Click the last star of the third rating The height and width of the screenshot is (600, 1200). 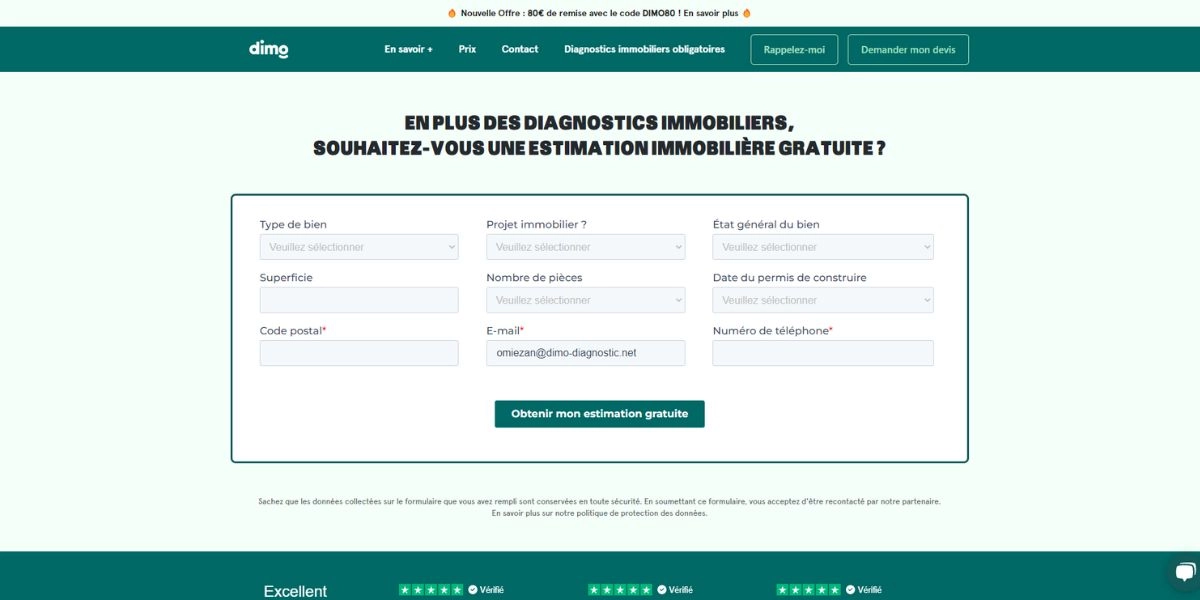pyautogui.click(x=836, y=589)
